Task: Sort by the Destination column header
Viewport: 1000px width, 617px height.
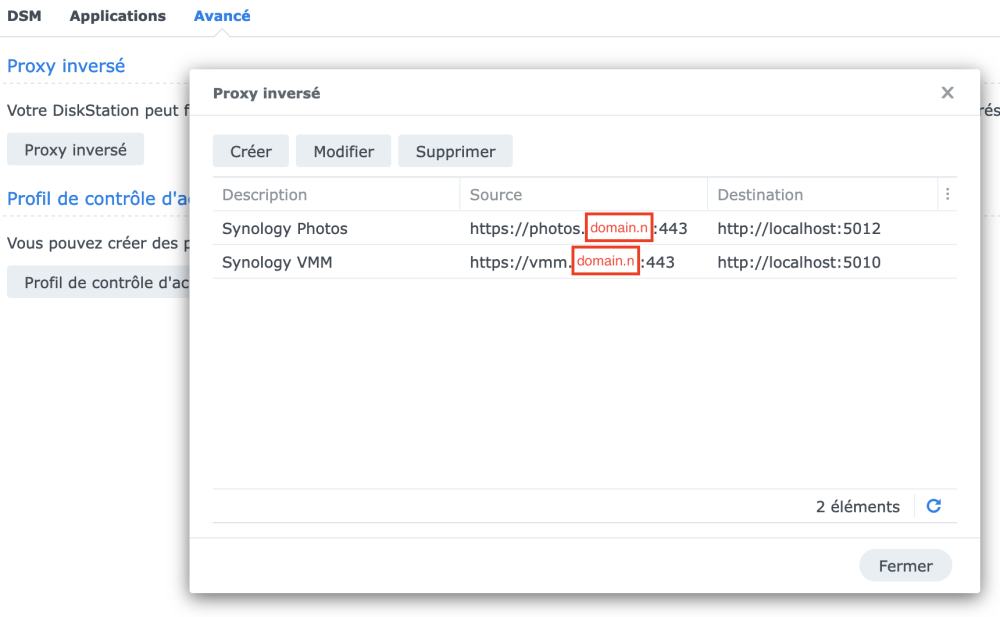Action: pyautogui.click(x=760, y=195)
